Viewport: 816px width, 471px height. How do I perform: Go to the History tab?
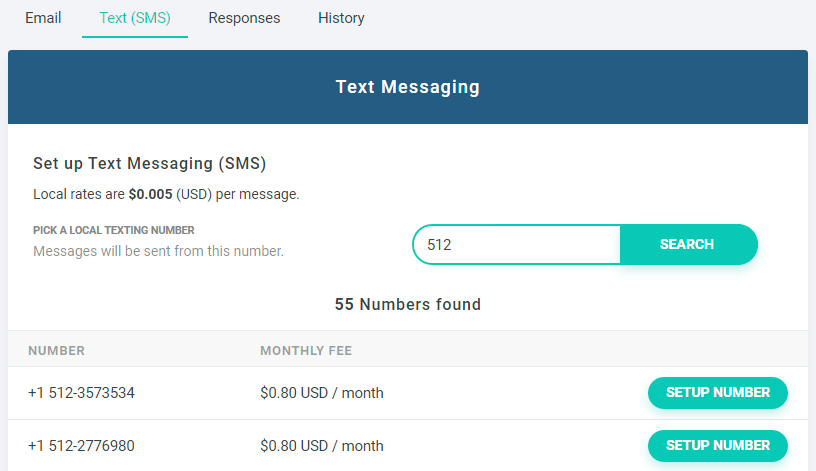coord(341,18)
